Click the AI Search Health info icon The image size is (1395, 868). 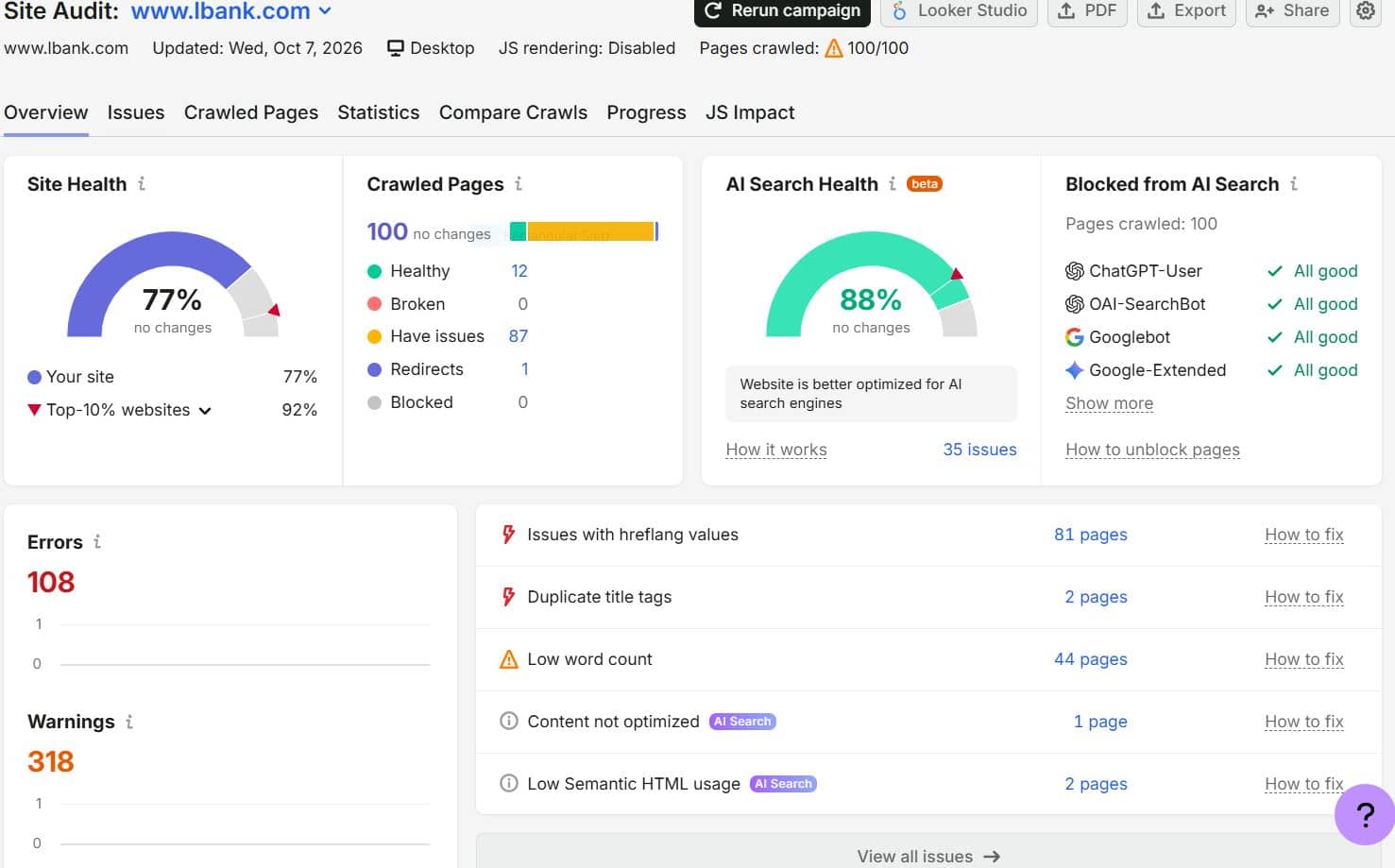893,183
